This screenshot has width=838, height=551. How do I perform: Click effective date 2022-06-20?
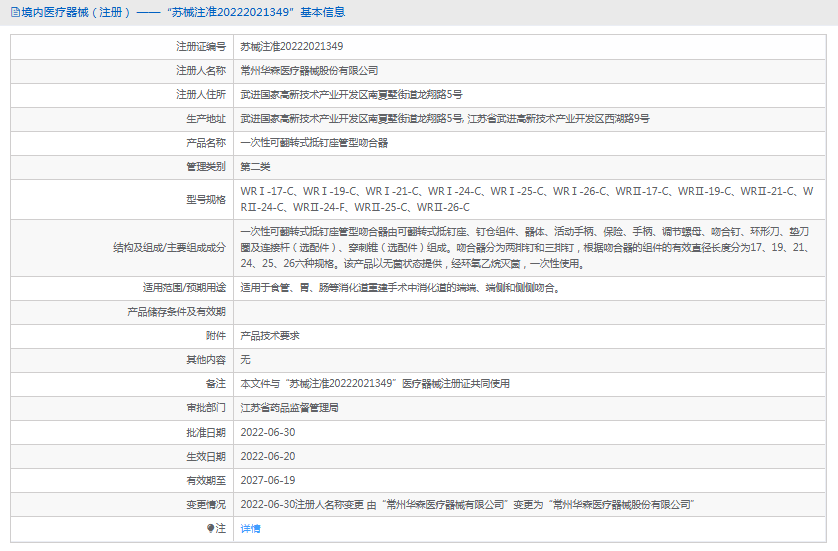[268, 456]
